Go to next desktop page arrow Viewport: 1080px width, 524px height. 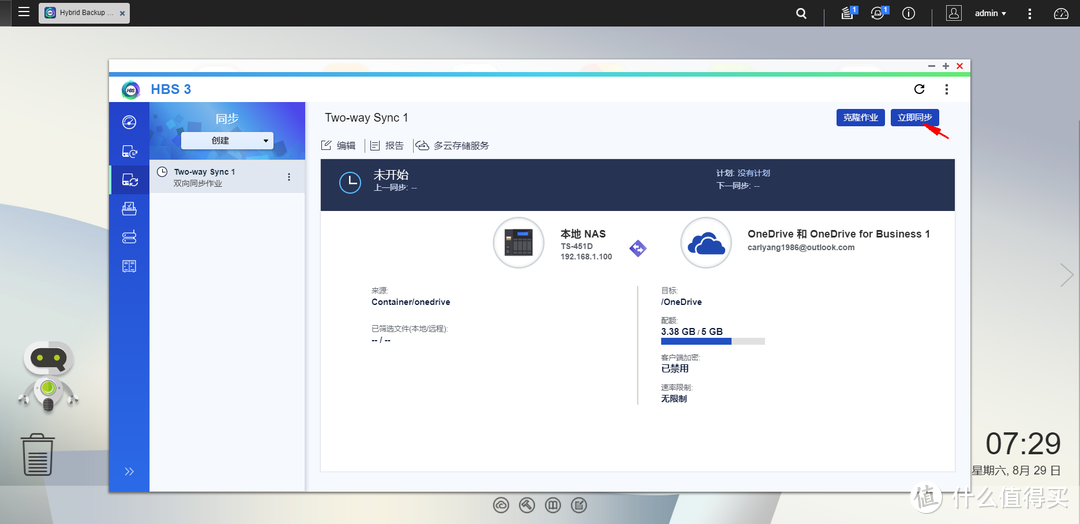(1066, 275)
